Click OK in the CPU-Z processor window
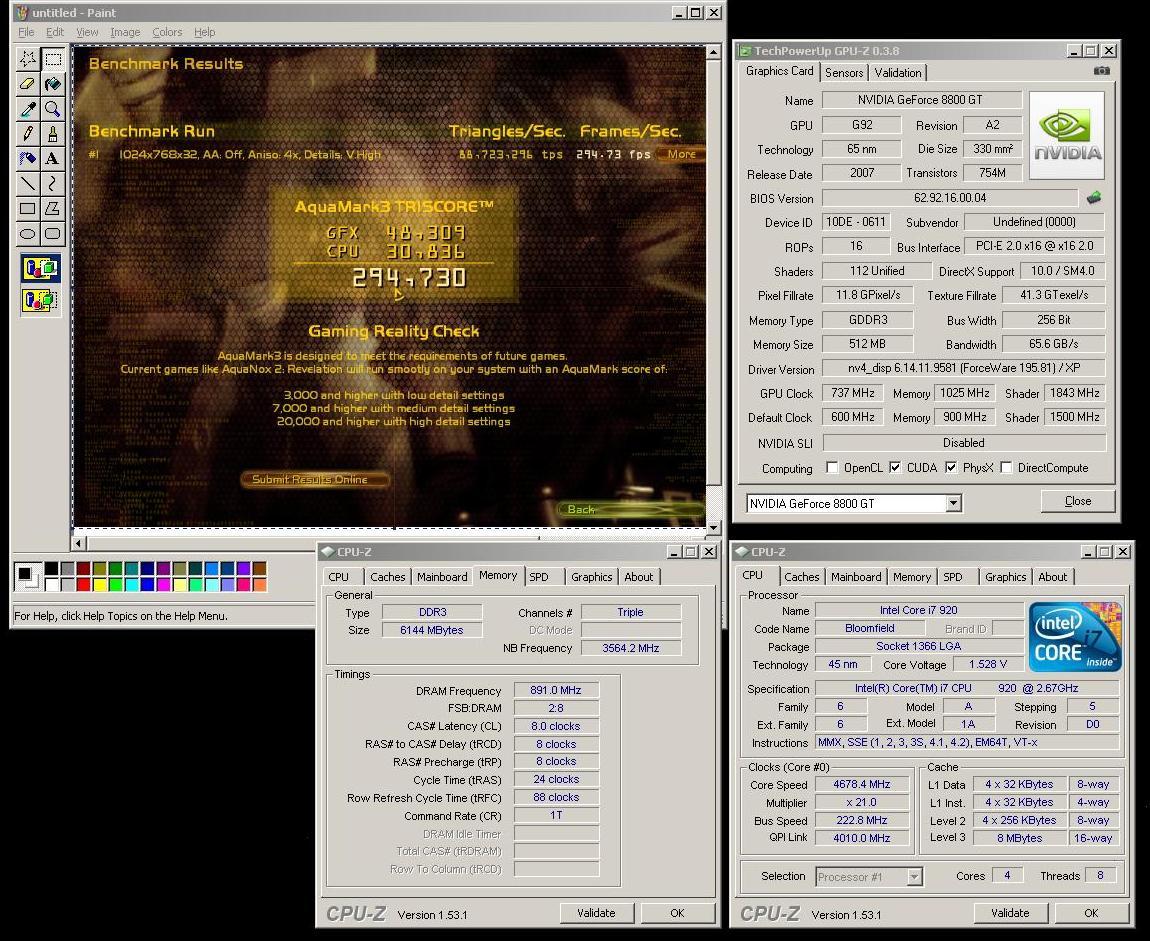The height and width of the screenshot is (941, 1150). pos(1091,913)
